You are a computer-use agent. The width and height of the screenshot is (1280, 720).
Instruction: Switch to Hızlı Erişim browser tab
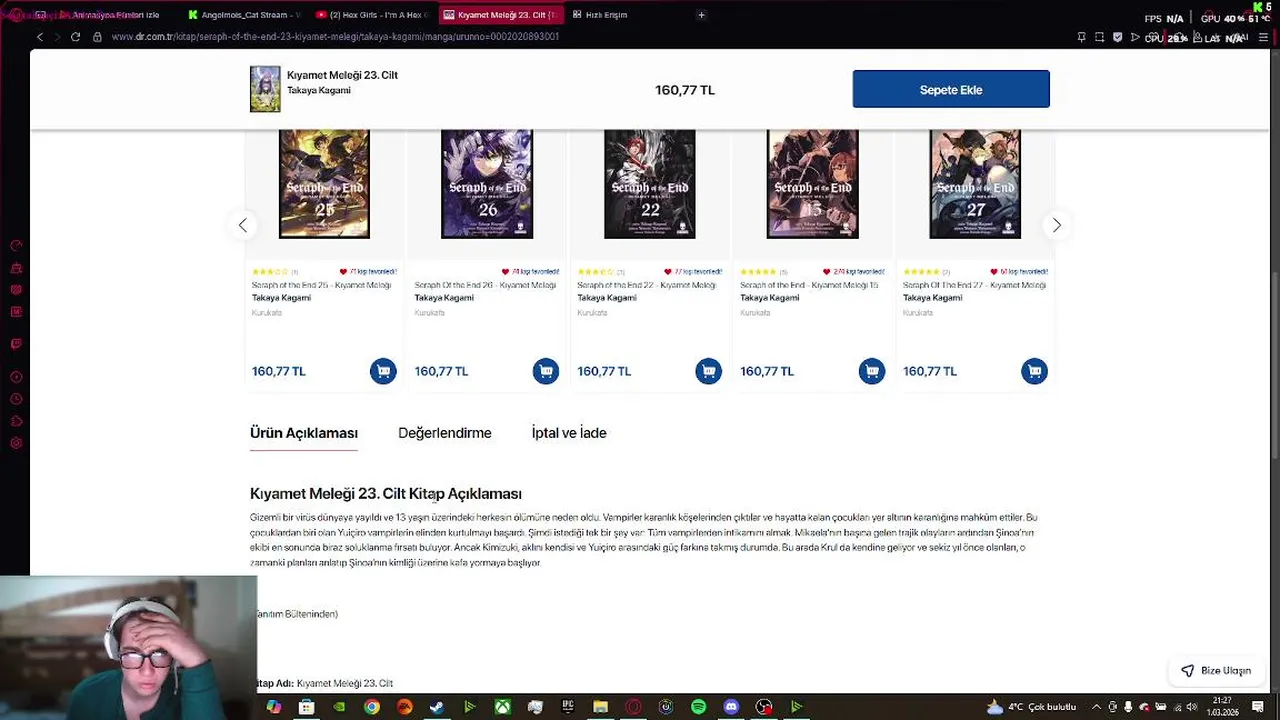[x=600, y=15]
